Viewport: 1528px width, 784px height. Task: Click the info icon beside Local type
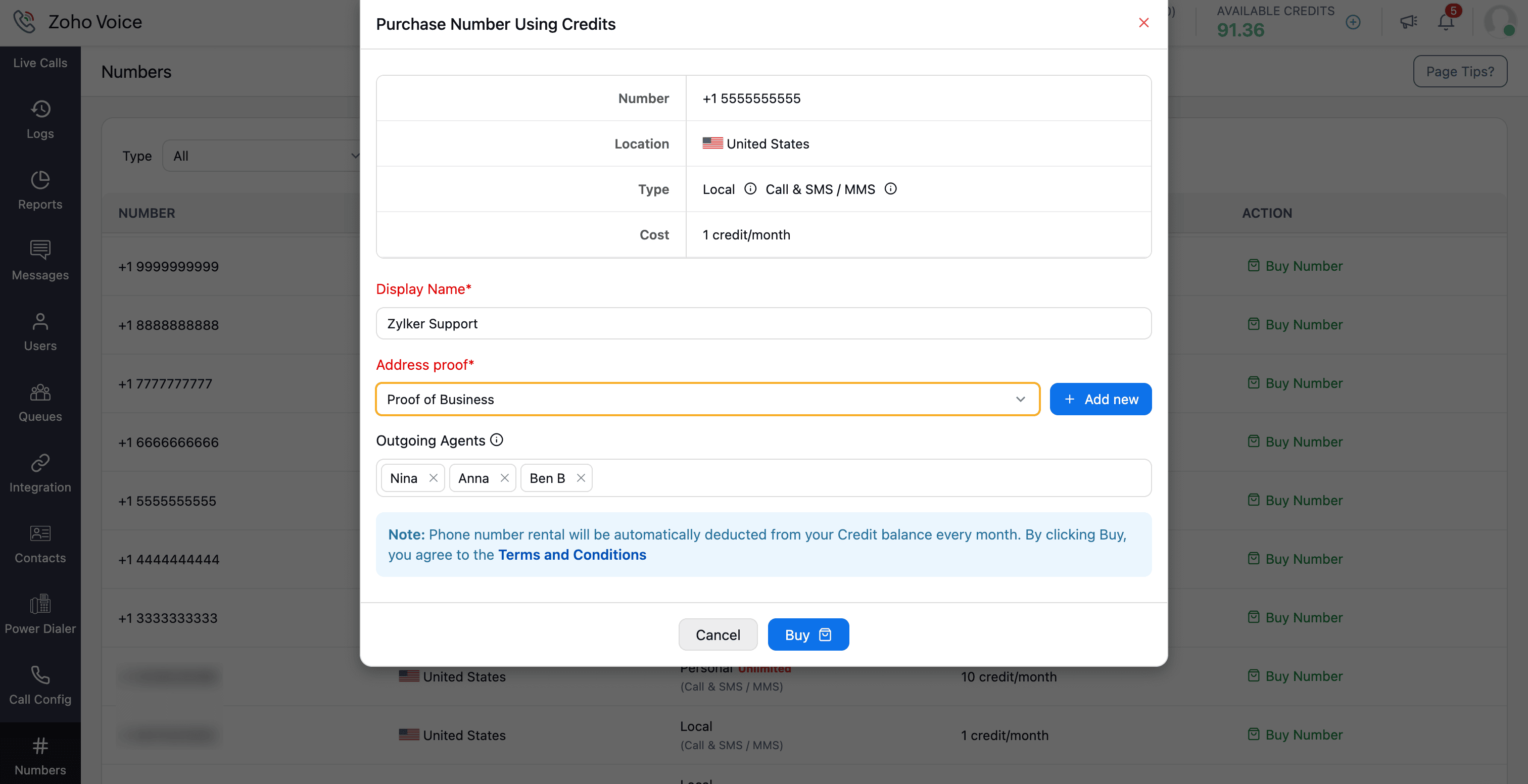tap(750, 188)
